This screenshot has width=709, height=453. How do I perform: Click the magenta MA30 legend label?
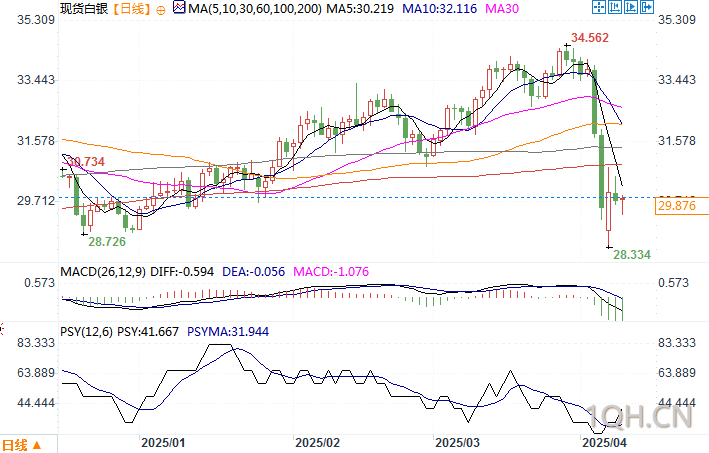point(502,9)
